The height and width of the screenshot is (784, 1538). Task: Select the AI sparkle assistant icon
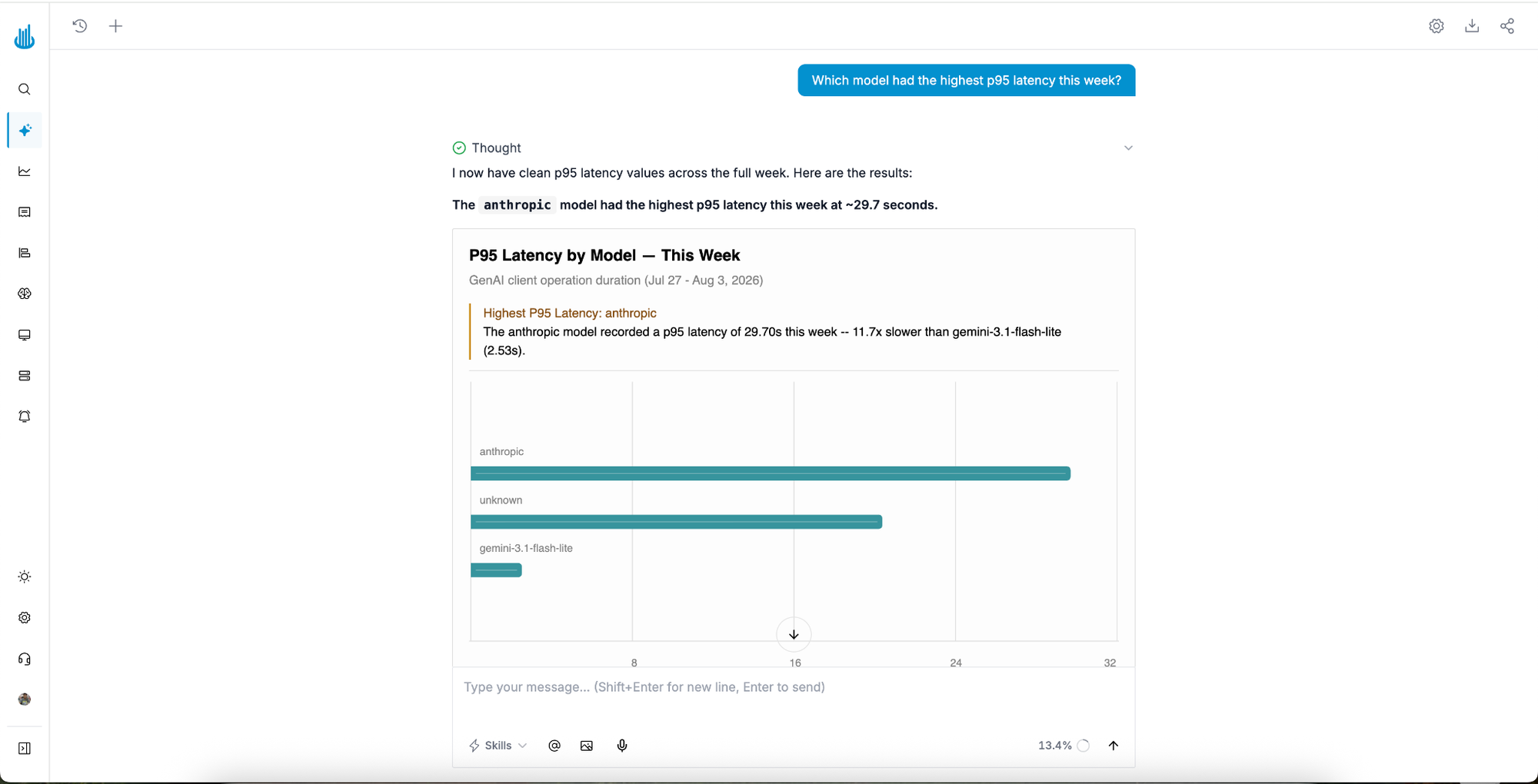tap(25, 131)
